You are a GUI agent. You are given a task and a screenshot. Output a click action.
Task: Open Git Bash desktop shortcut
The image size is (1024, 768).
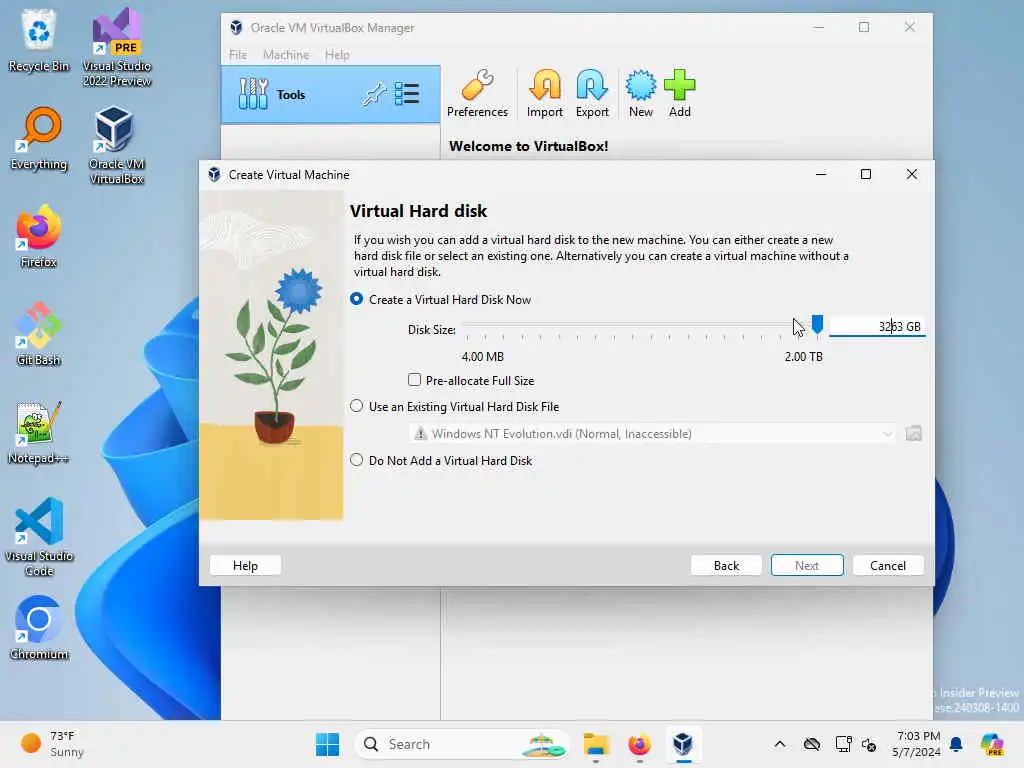click(39, 334)
